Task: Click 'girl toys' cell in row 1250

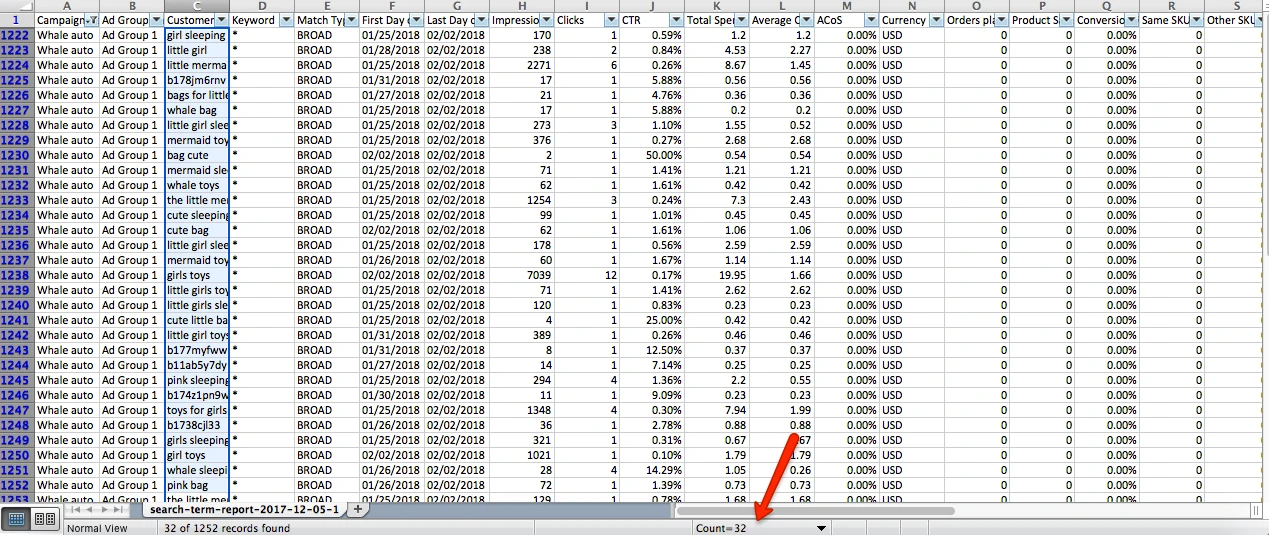Action: click(x=196, y=455)
